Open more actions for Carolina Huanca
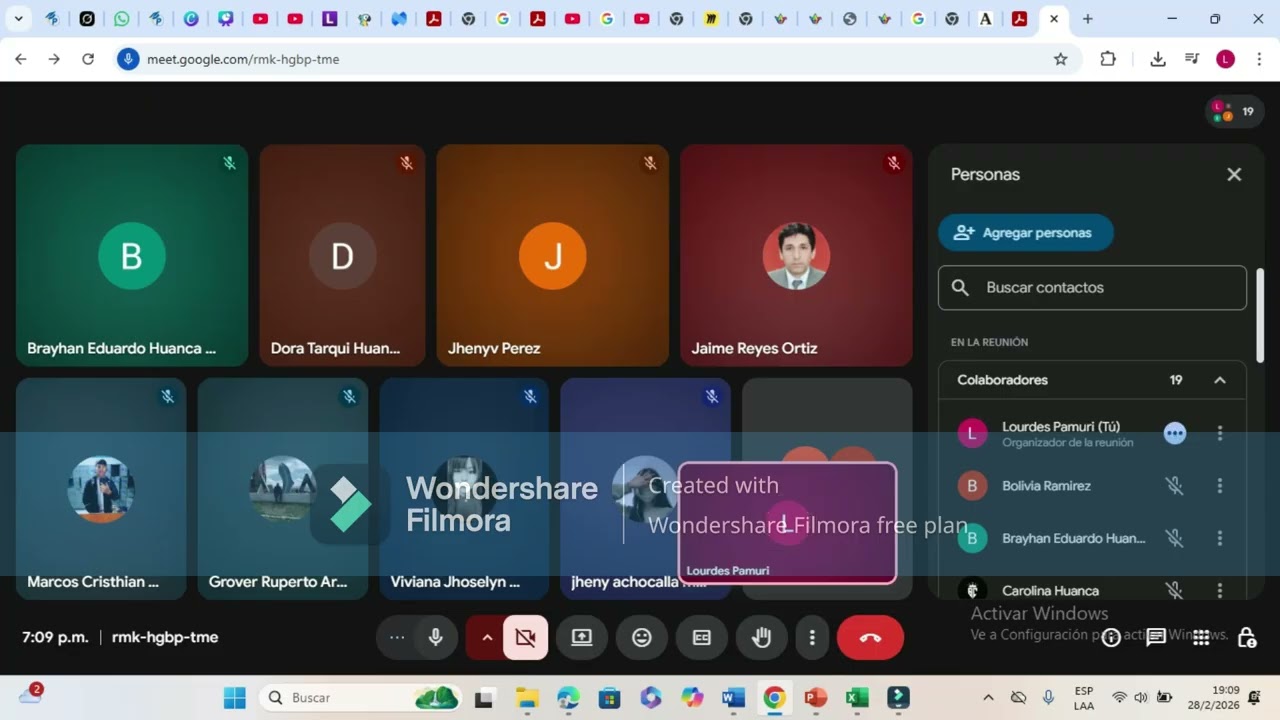 coord(1220,591)
